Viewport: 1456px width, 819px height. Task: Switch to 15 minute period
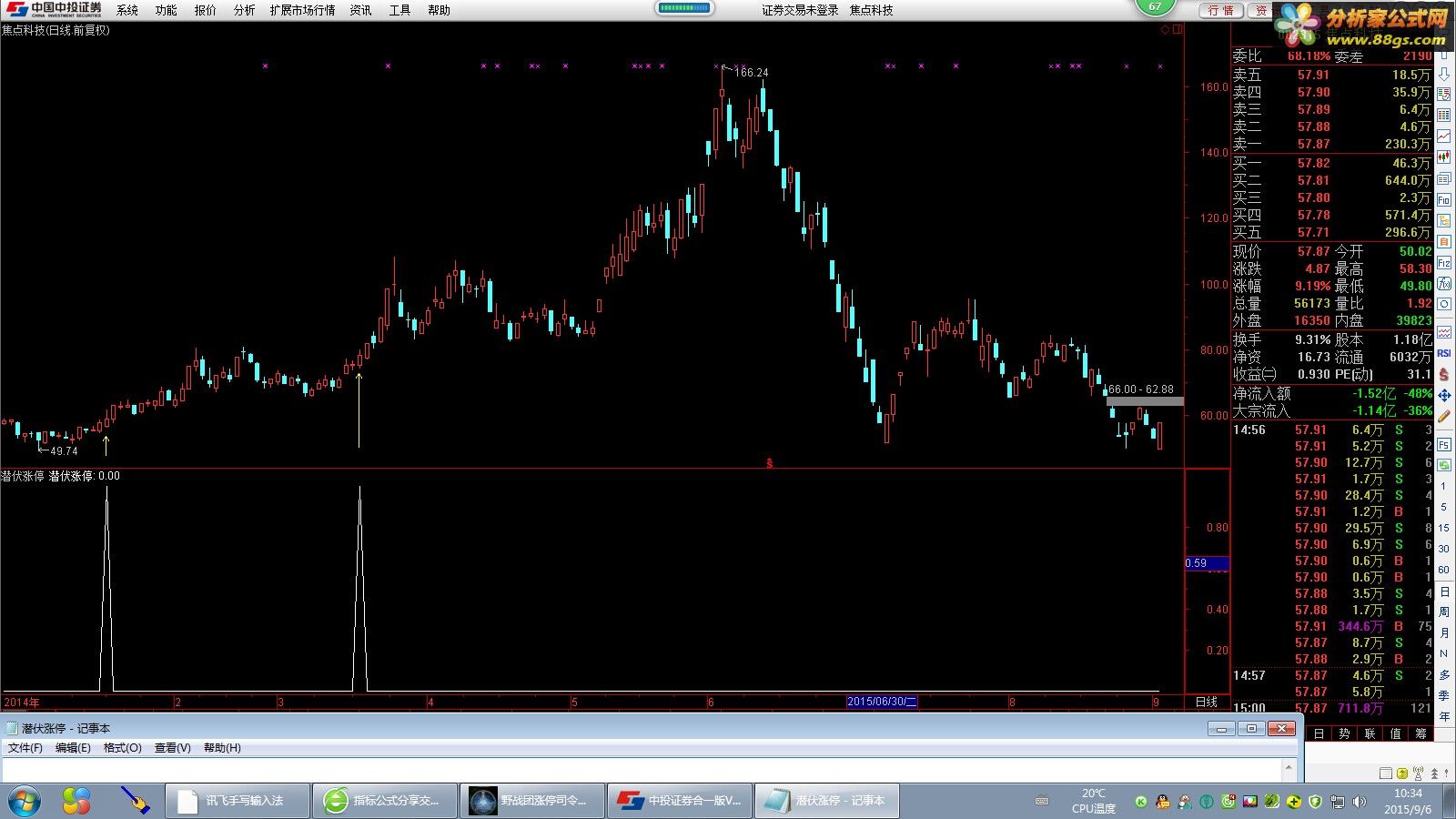coord(1443,528)
